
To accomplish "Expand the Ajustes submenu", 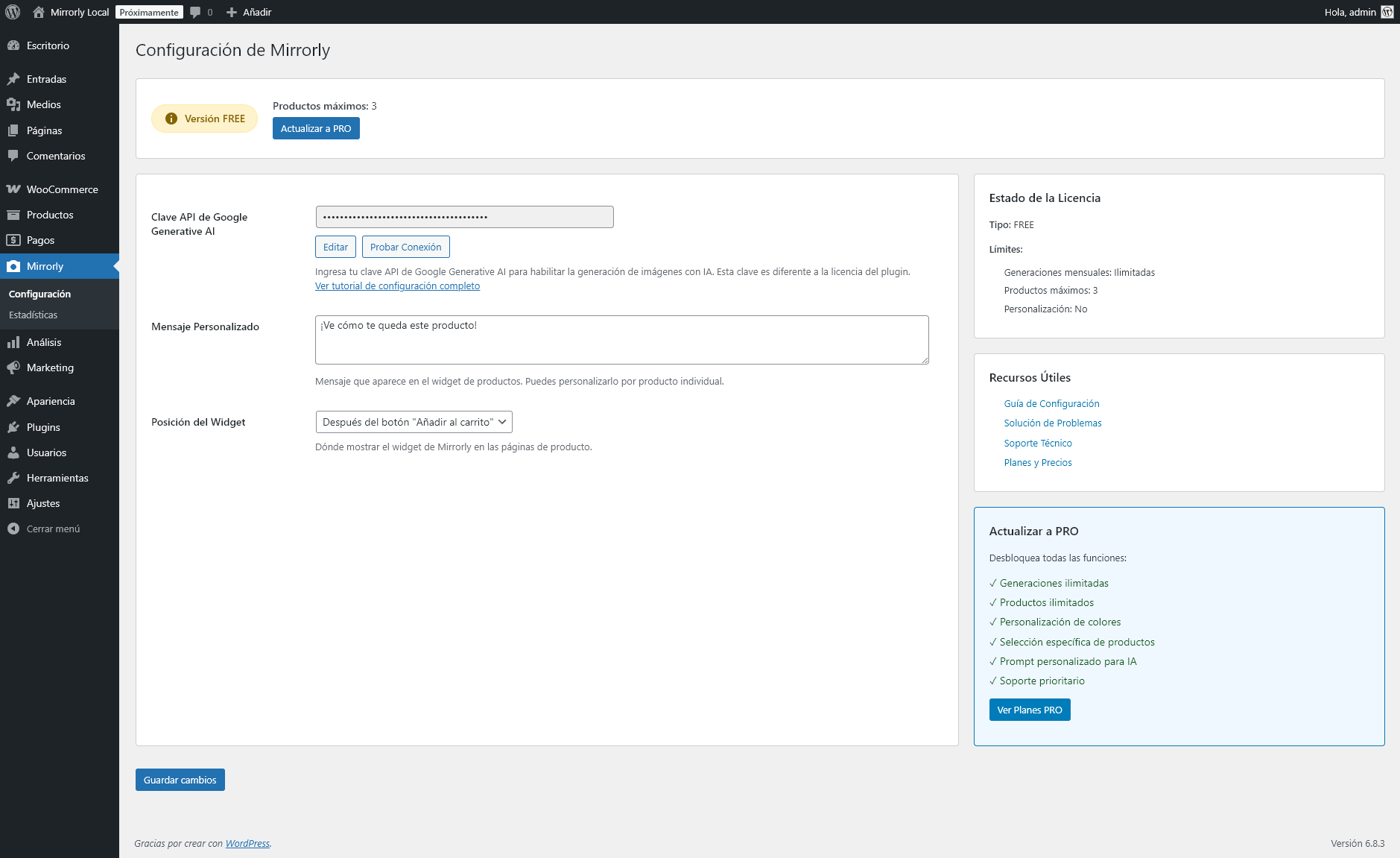I will (42, 503).
